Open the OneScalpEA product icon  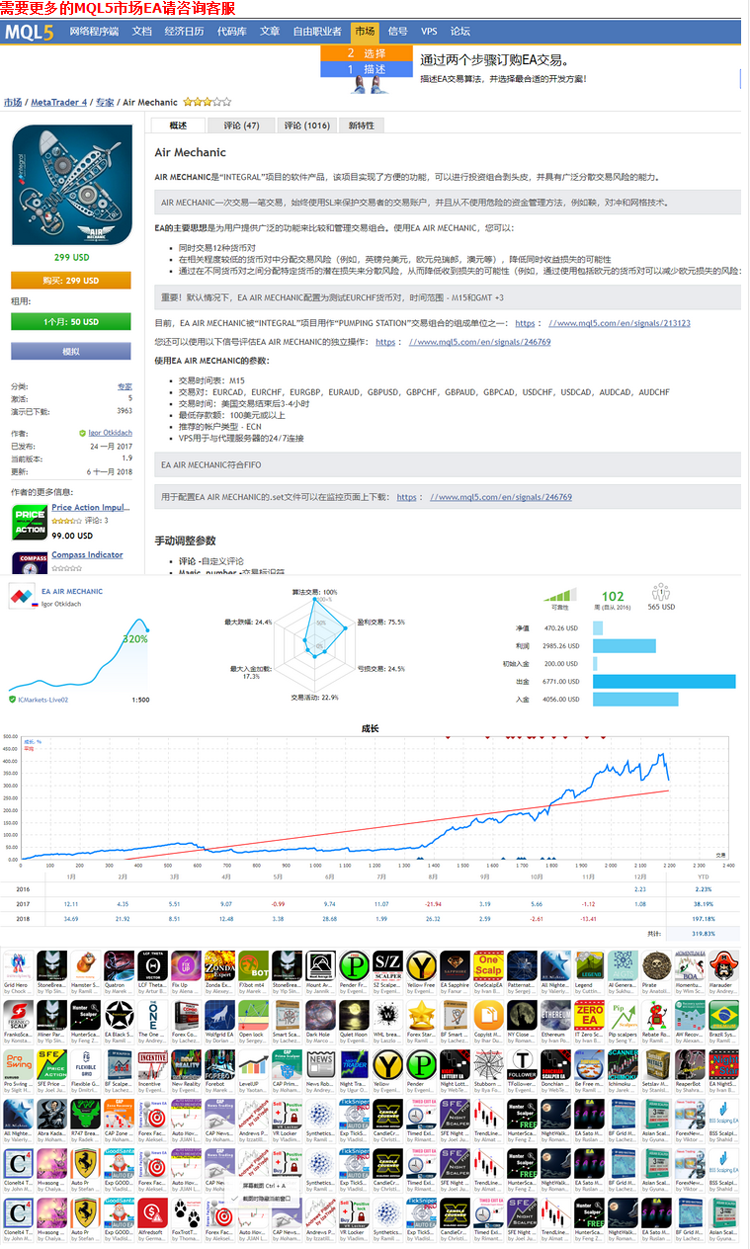click(489, 965)
